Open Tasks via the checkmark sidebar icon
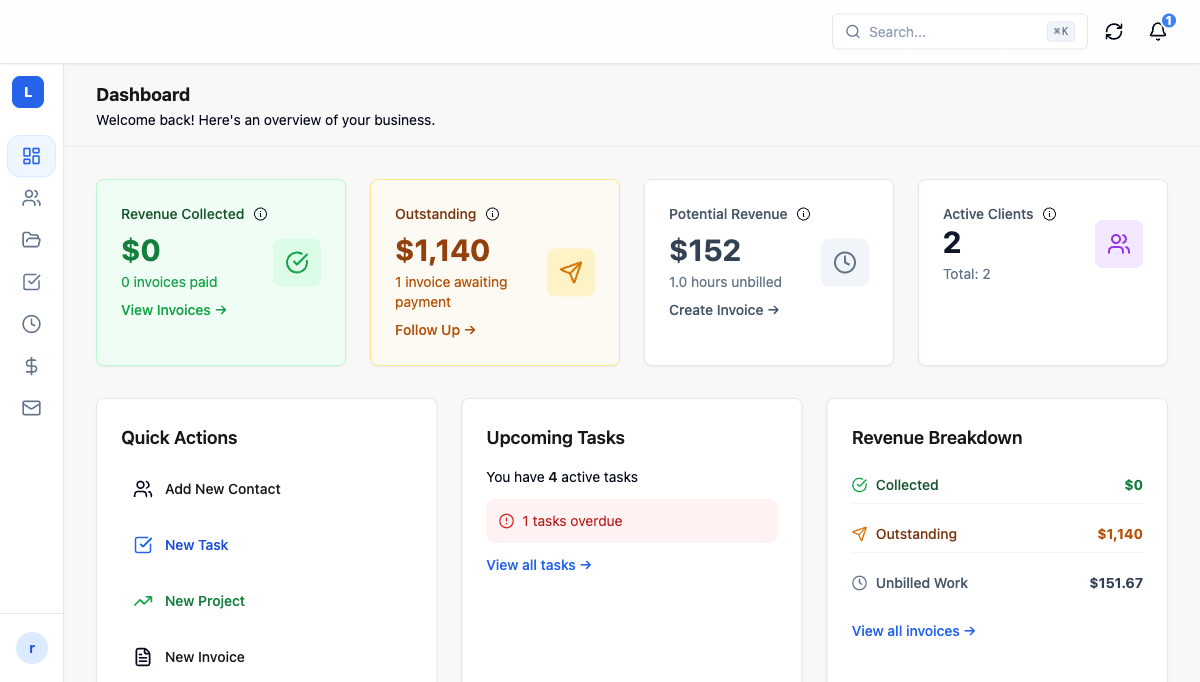The width and height of the screenshot is (1200, 682). pyautogui.click(x=31, y=282)
